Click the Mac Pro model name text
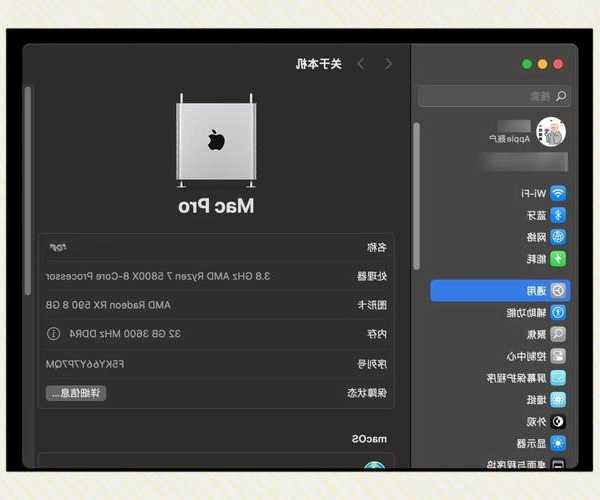The height and width of the screenshot is (500, 600). pos(216,206)
